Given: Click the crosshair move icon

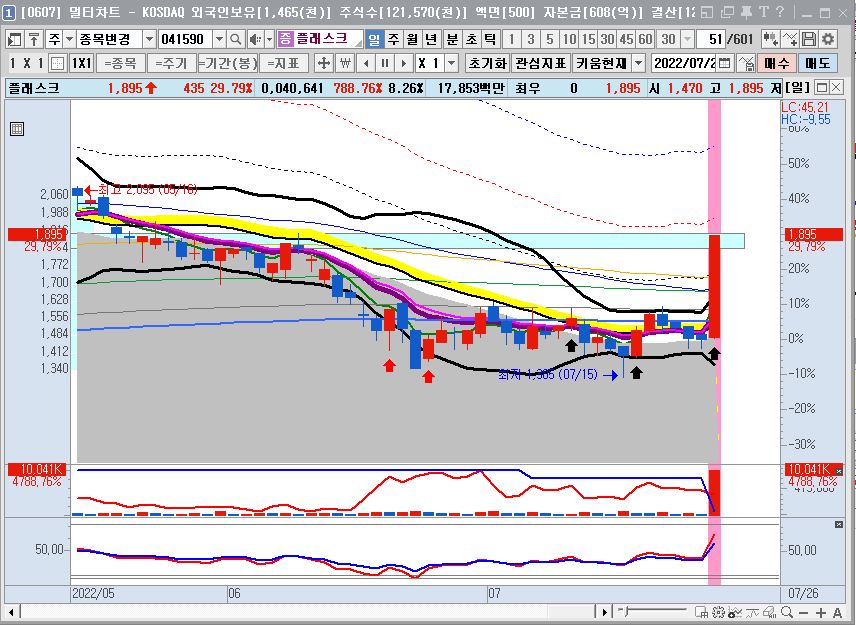Looking at the screenshot, I should point(324,63).
